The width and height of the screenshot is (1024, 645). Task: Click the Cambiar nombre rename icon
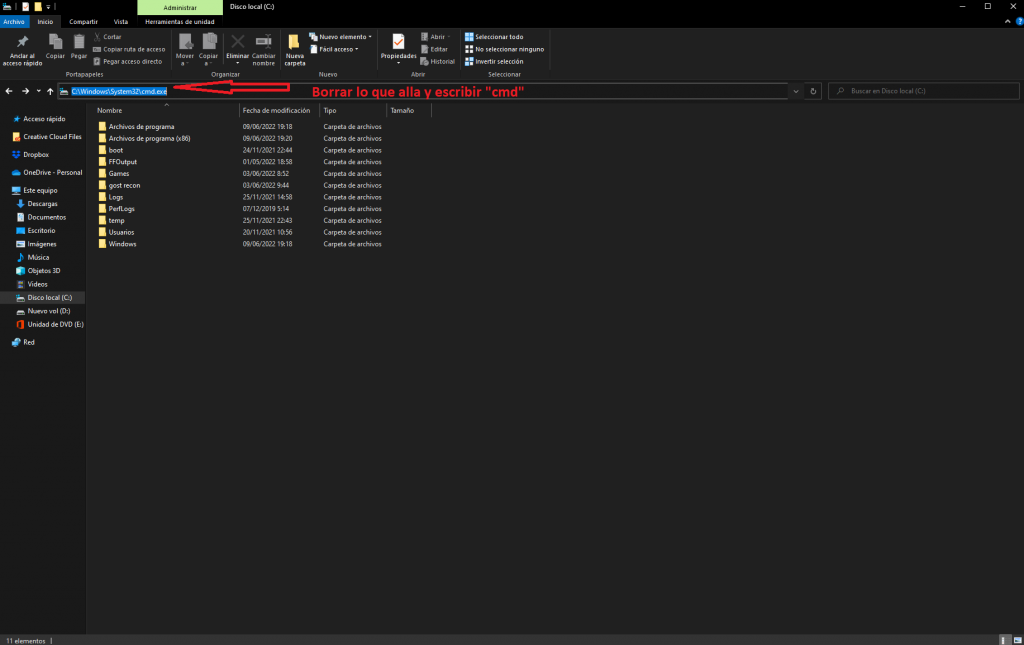[264, 41]
